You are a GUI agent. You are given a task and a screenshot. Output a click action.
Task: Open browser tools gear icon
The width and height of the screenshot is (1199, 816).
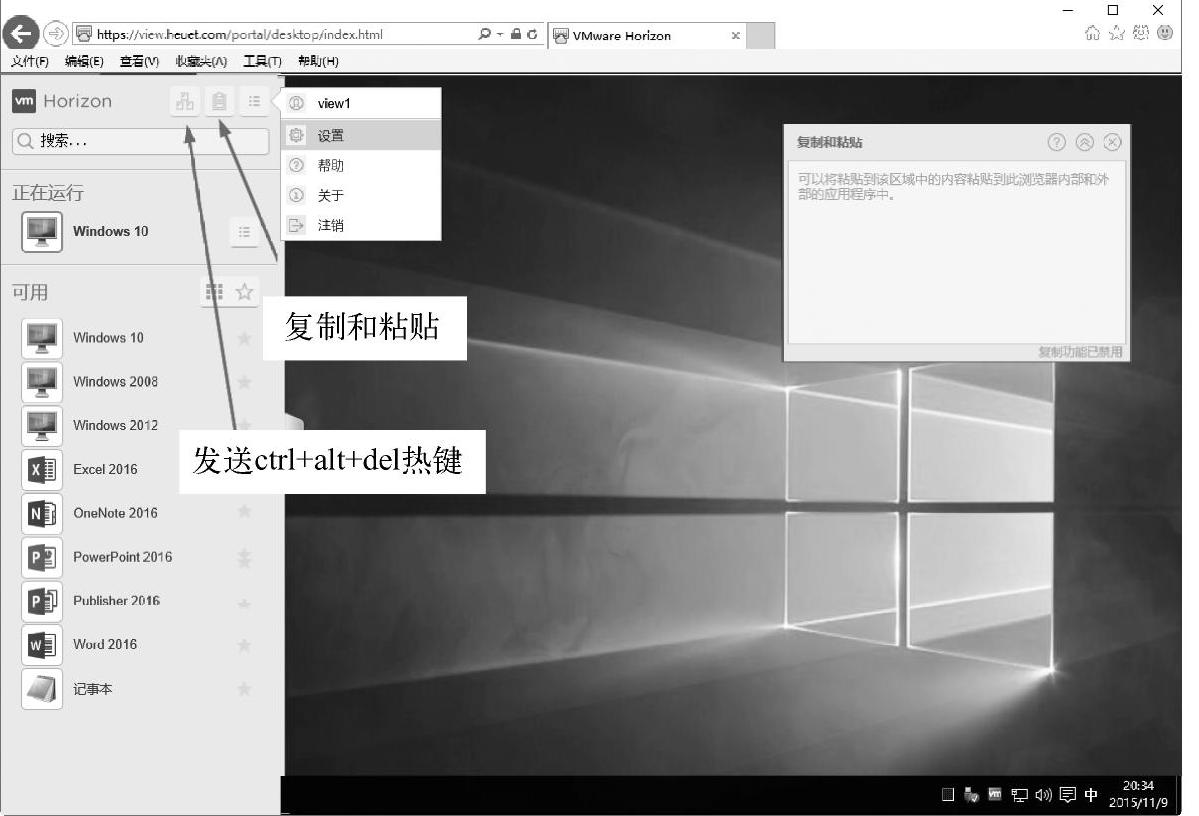[x=1141, y=33]
